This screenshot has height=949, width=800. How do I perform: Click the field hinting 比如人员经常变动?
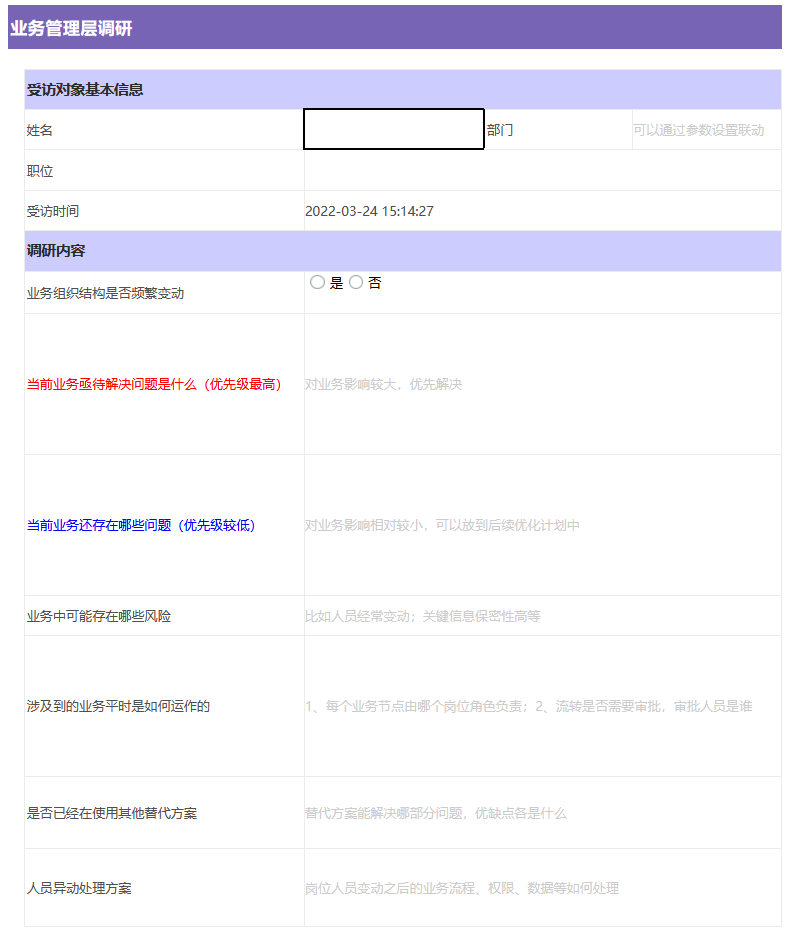pos(543,616)
